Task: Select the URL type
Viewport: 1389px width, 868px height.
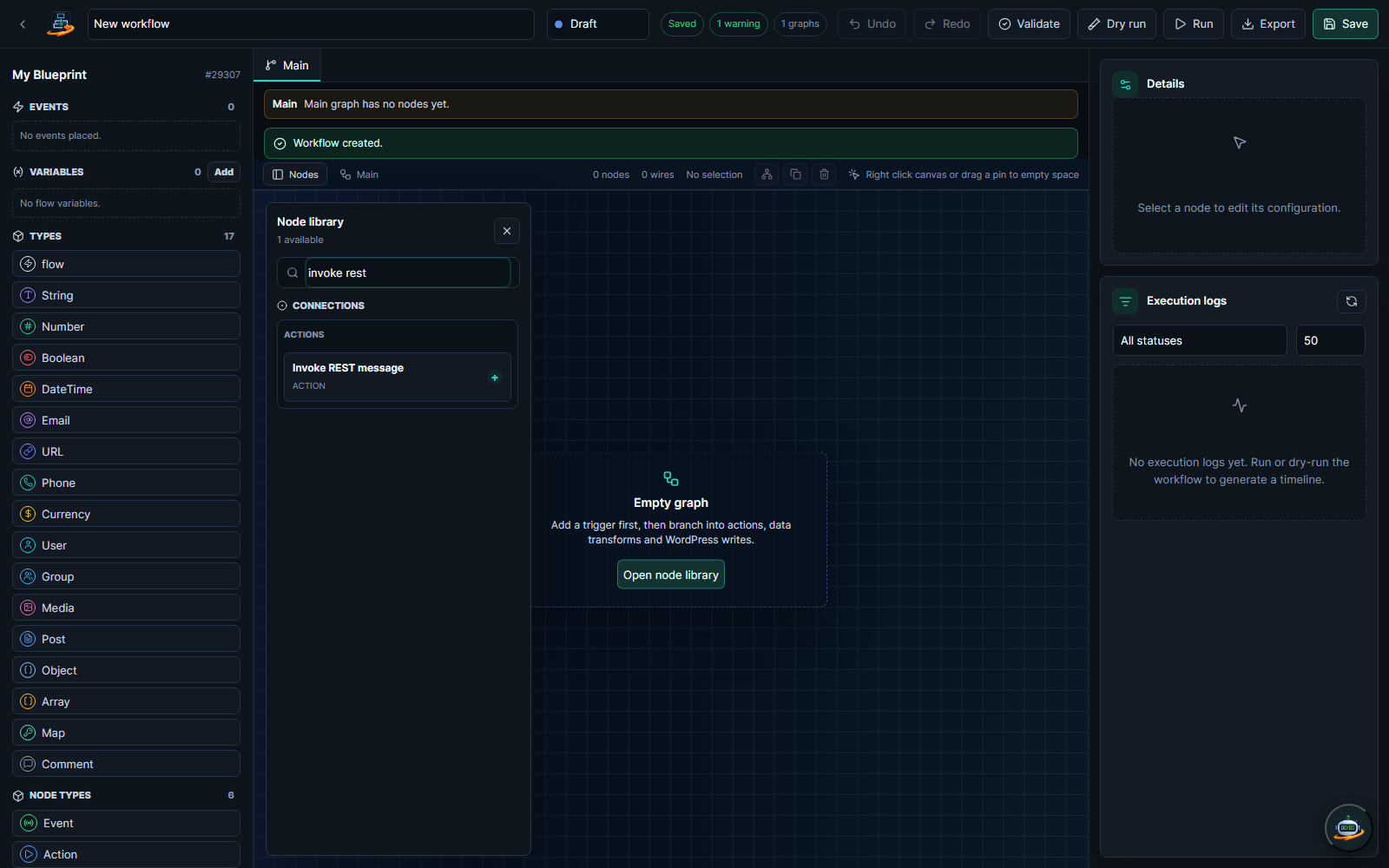Action: tap(126, 451)
